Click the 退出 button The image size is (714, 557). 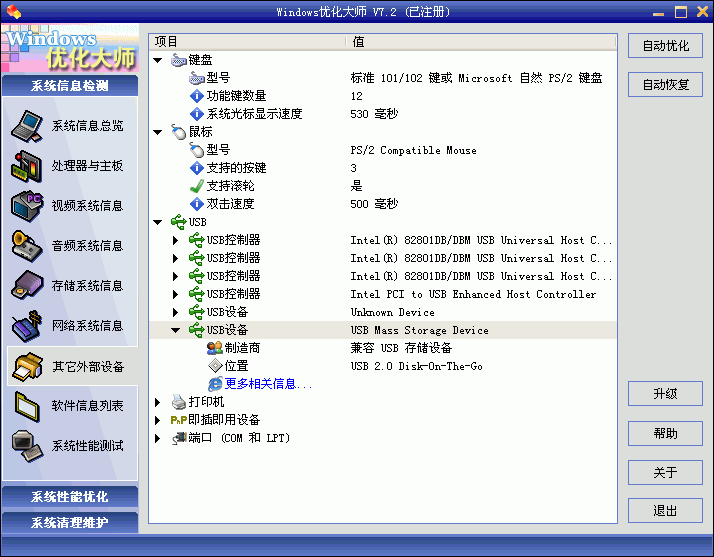click(x=665, y=511)
